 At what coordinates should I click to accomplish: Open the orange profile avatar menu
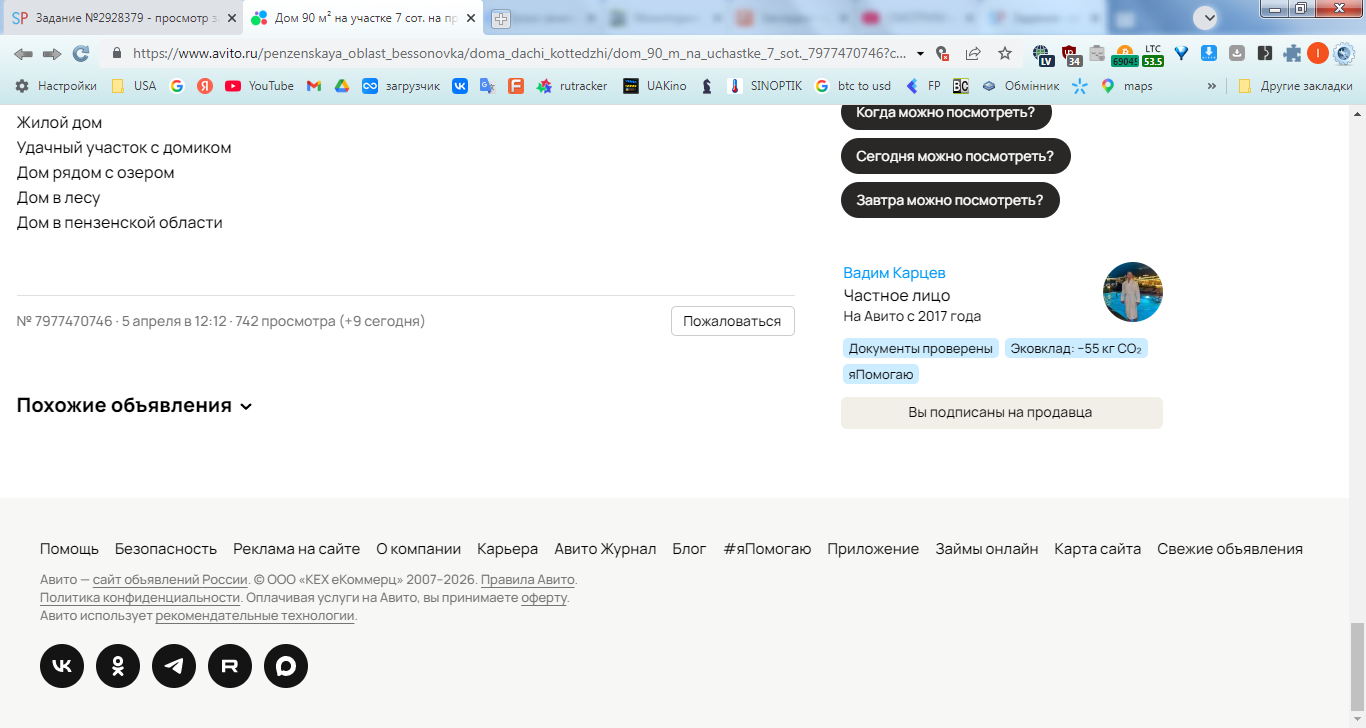[x=1318, y=53]
